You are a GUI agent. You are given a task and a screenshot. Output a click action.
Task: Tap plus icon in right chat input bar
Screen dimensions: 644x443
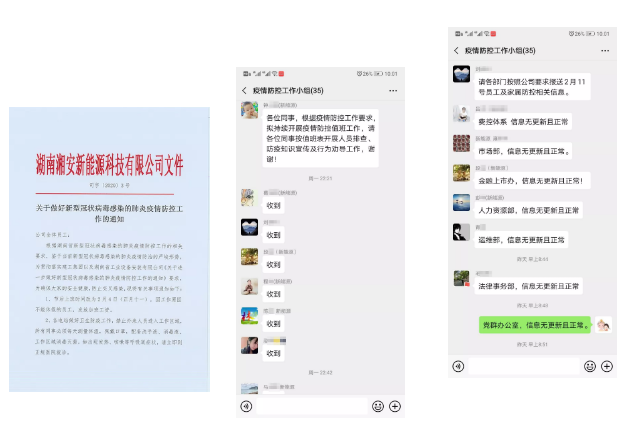click(x=606, y=366)
